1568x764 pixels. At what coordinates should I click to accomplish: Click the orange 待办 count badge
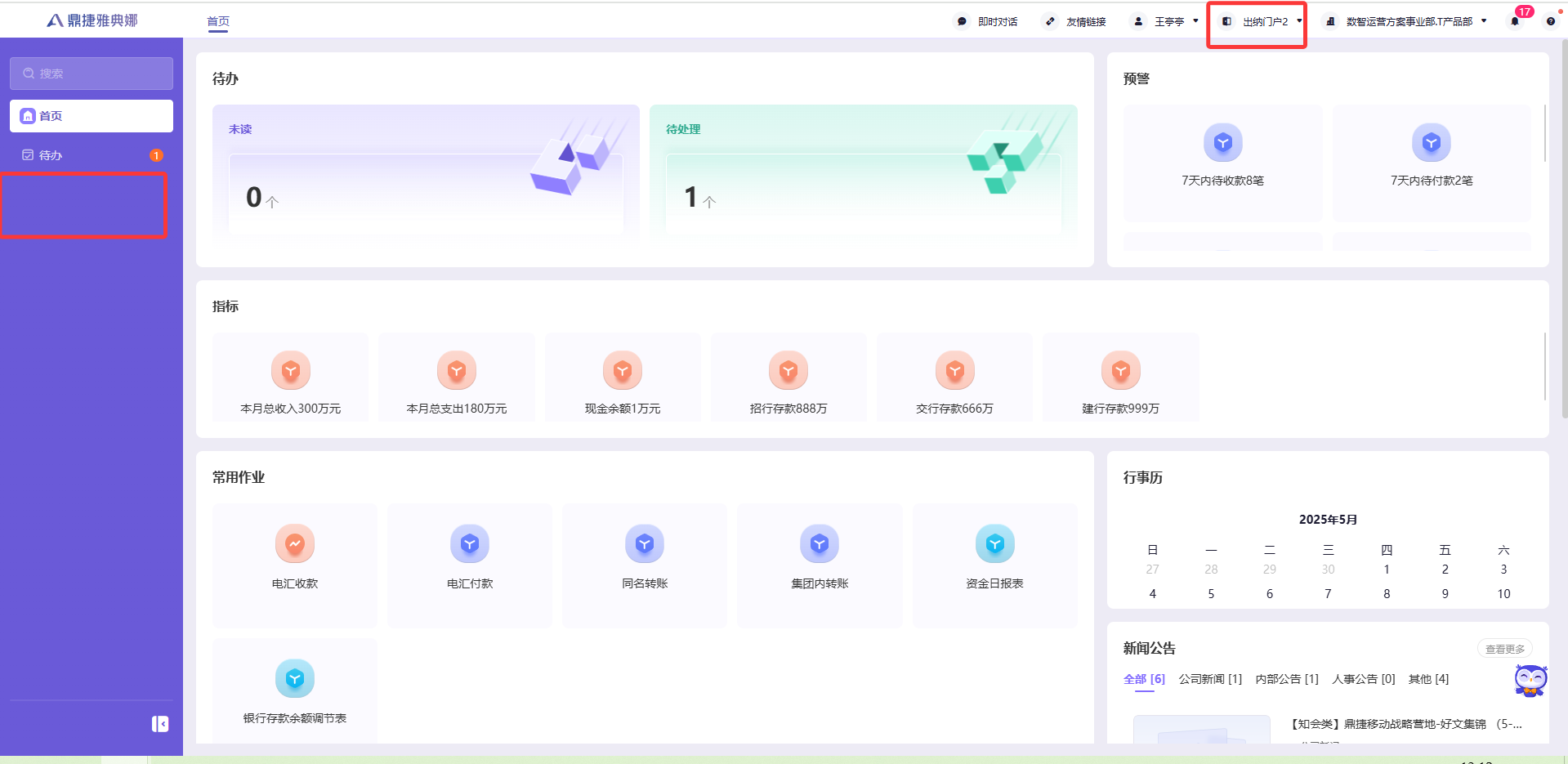156,155
